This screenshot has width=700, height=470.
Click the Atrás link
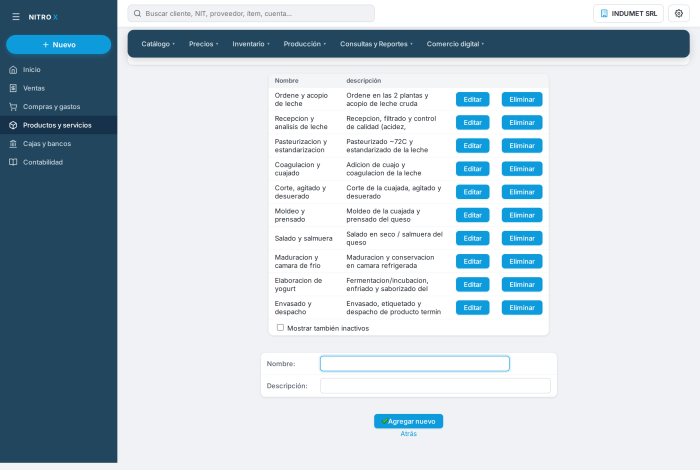click(x=408, y=433)
